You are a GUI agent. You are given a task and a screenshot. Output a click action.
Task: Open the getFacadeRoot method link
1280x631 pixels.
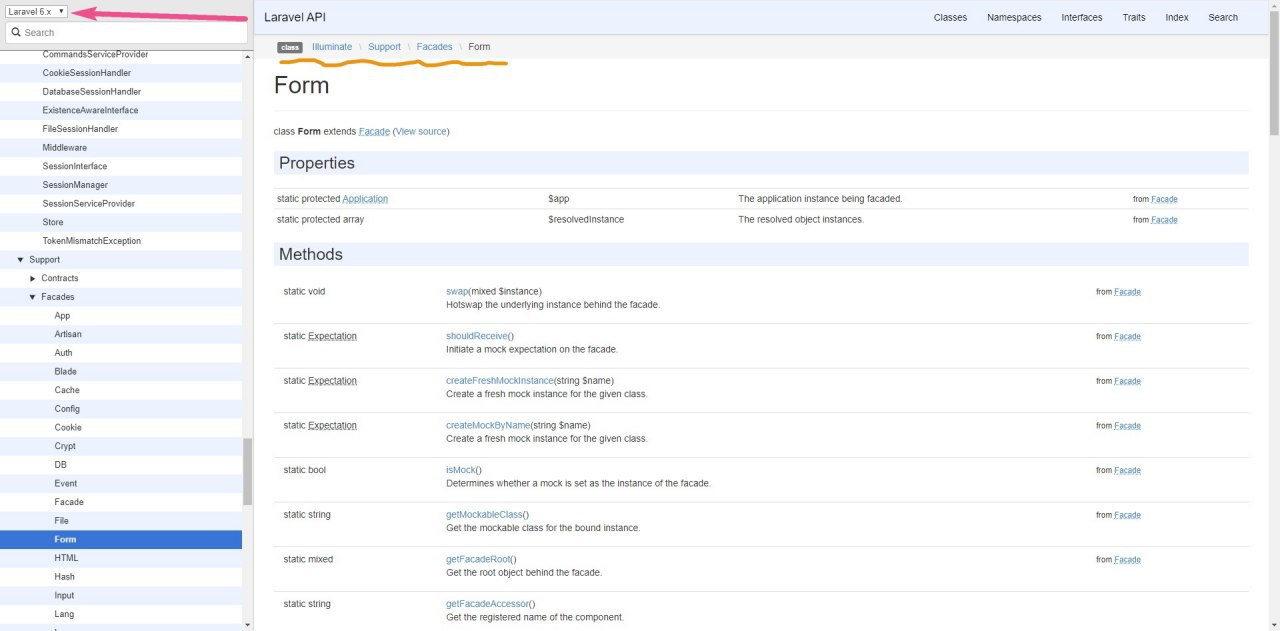[x=478, y=559]
